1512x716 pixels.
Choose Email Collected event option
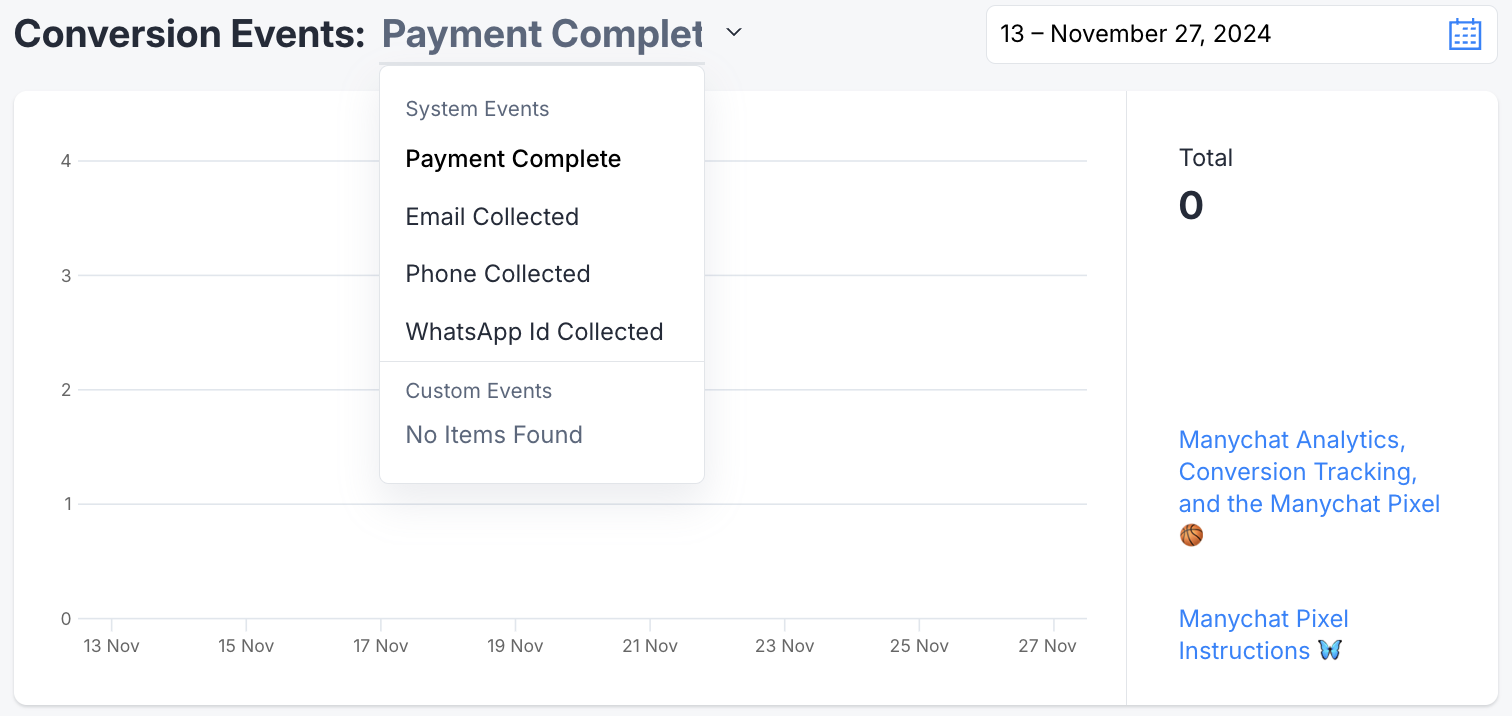click(492, 217)
